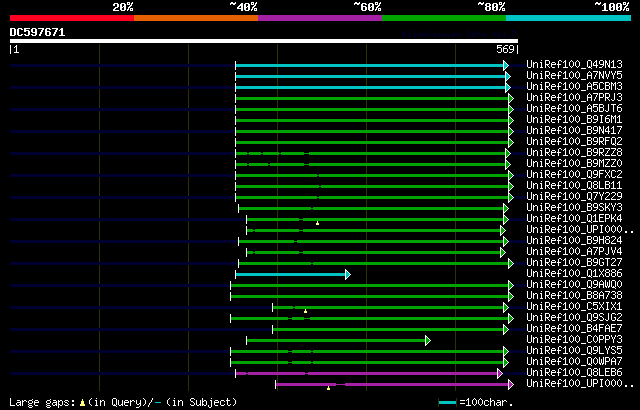This screenshot has width=640, height=410.
Task: Select the UniRef100_C5XIX1 label
Action: (x=574, y=307)
